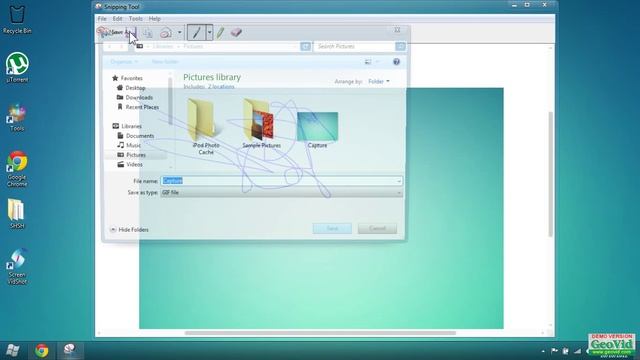Open the SHSH desktop folder

tap(17, 213)
